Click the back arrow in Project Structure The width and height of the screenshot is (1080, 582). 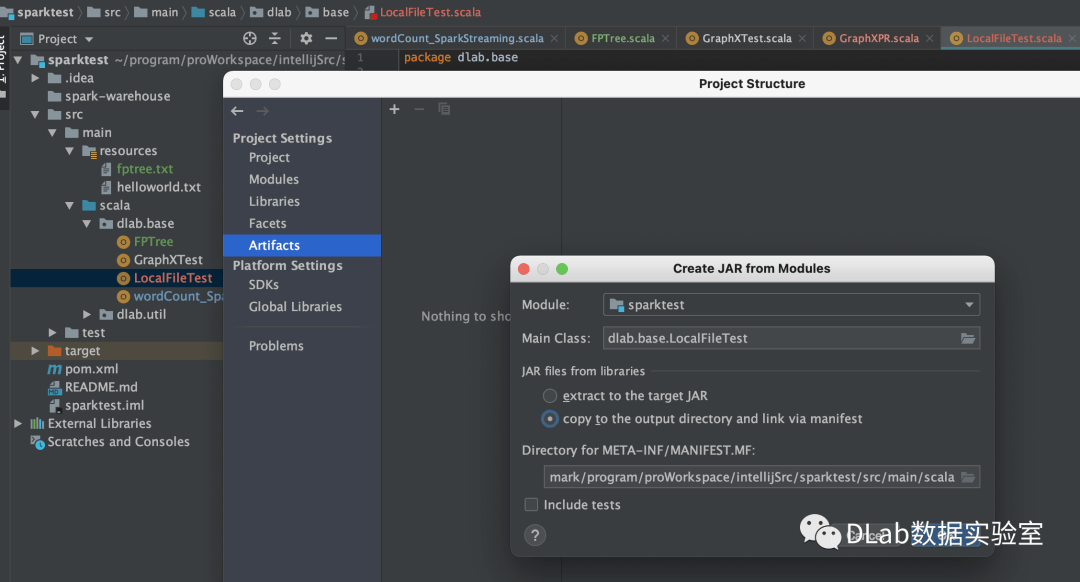pos(237,111)
